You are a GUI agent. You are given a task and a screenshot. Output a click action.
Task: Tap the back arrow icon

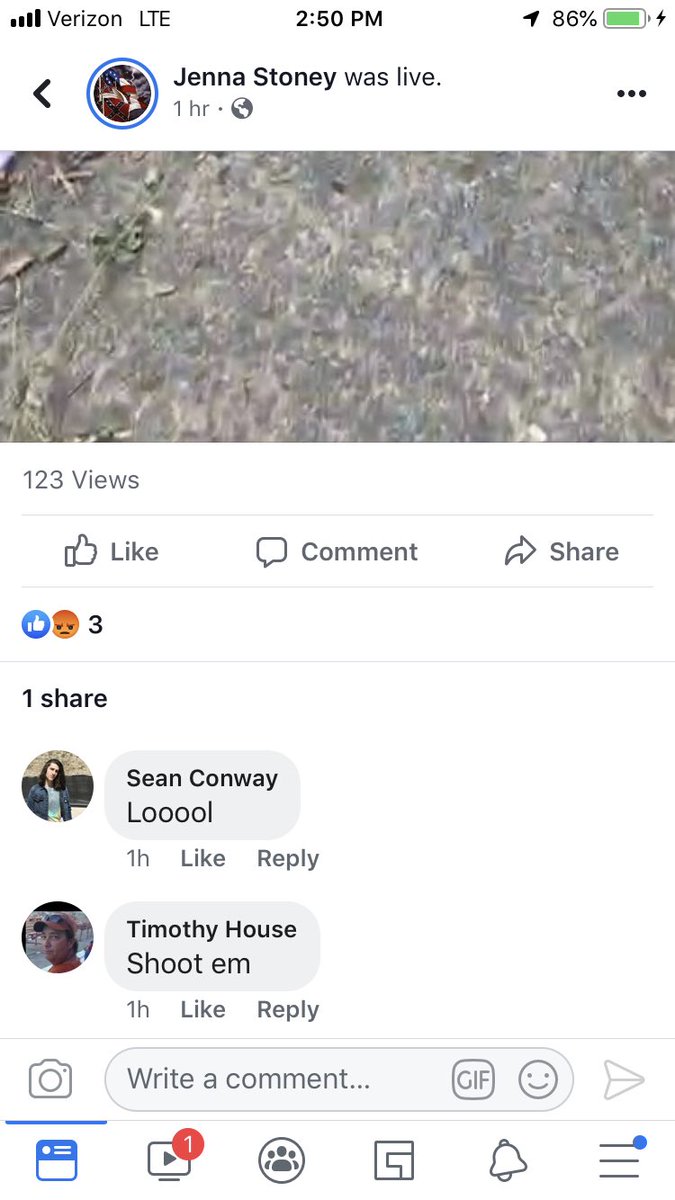(42, 94)
